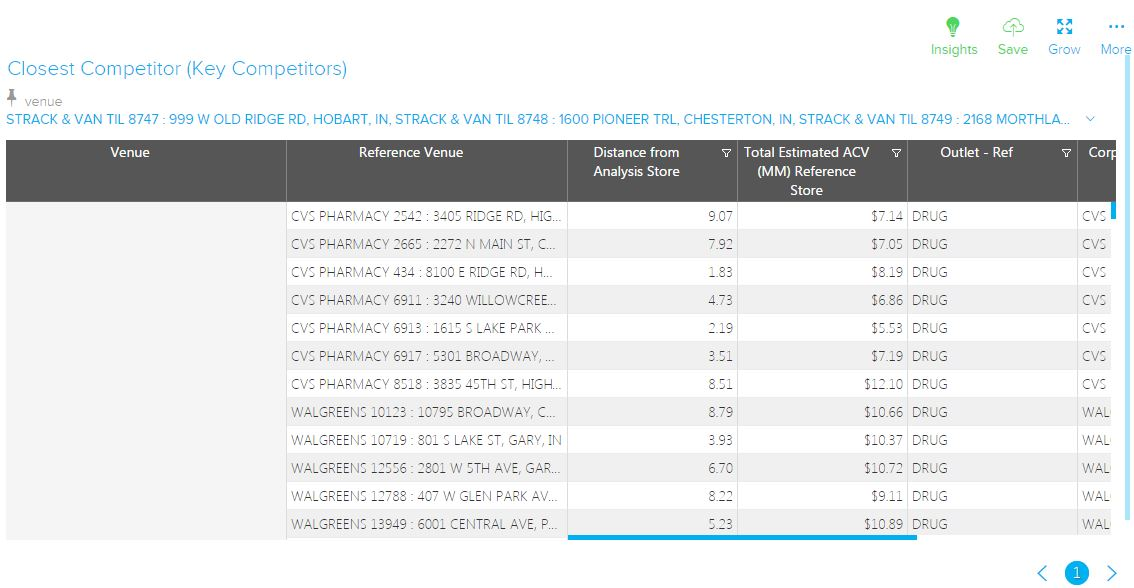Image resolution: width=1134 pixels, height=588 pixels.
Task: Open the More options ellipsis
Action: click(1116, 28)
